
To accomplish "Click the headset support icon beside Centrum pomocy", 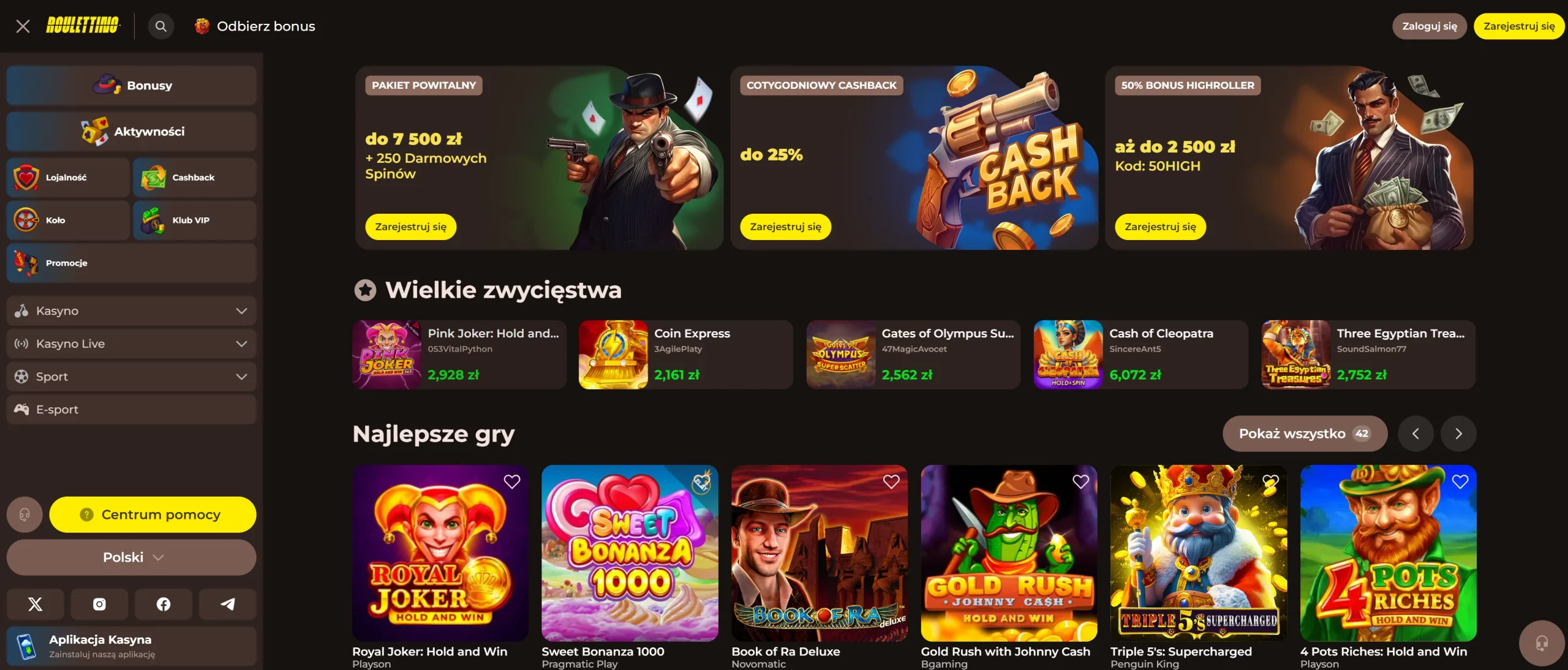I will click(24, 514).
